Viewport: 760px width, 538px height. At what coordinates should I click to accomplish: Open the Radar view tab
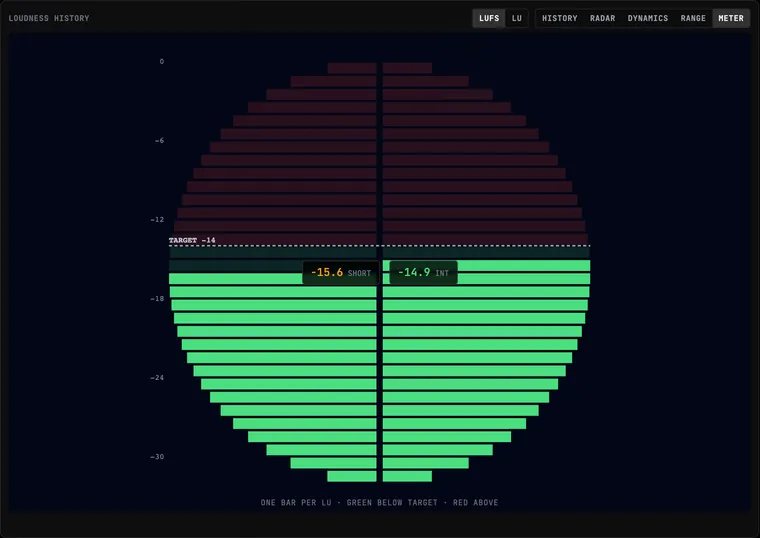coord(602,18)
